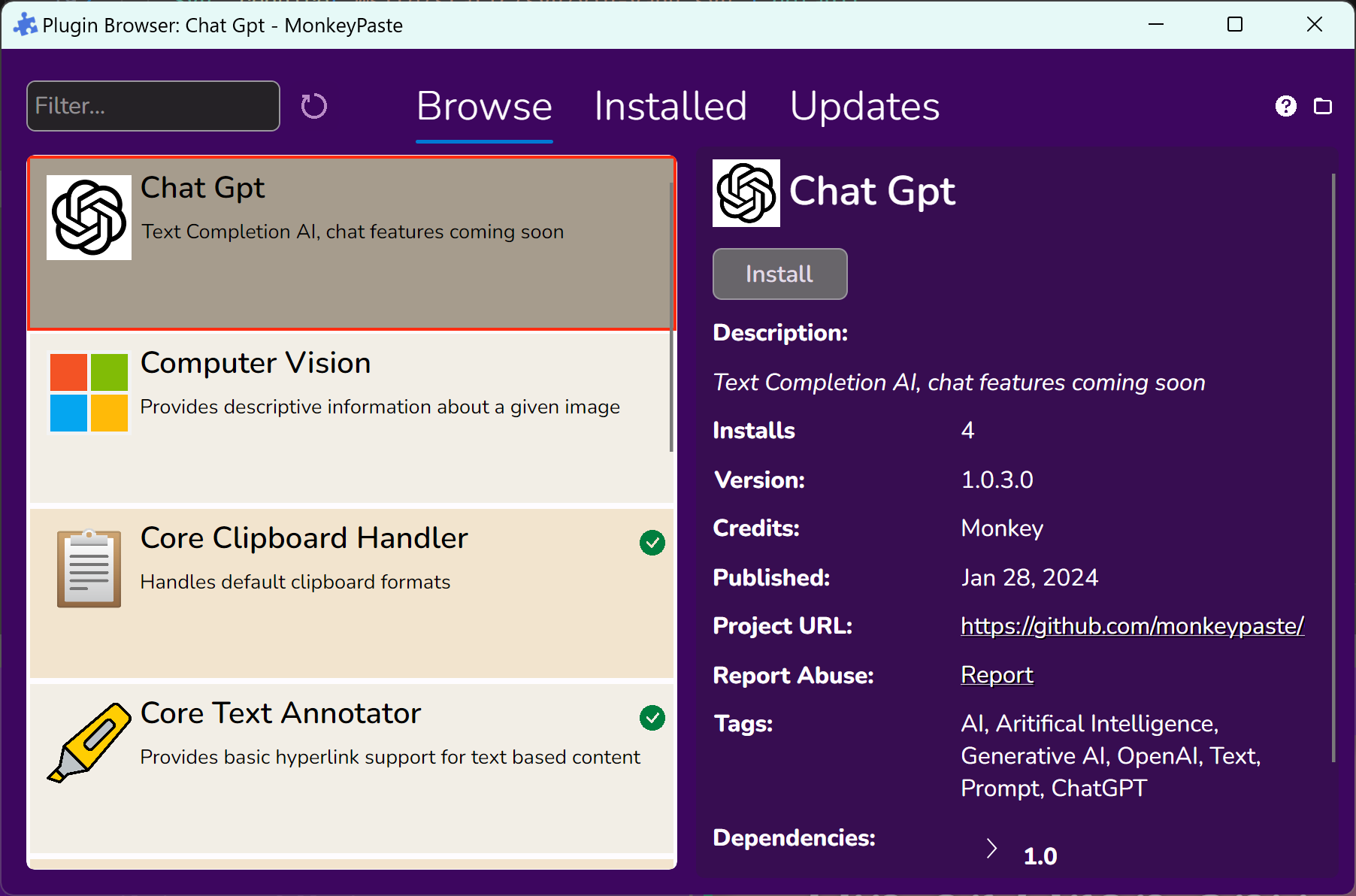This screenshot has height=896, width=1356.
Task: Focus the Filter search field
Action: pyautogui.click(x=153, y=106)
